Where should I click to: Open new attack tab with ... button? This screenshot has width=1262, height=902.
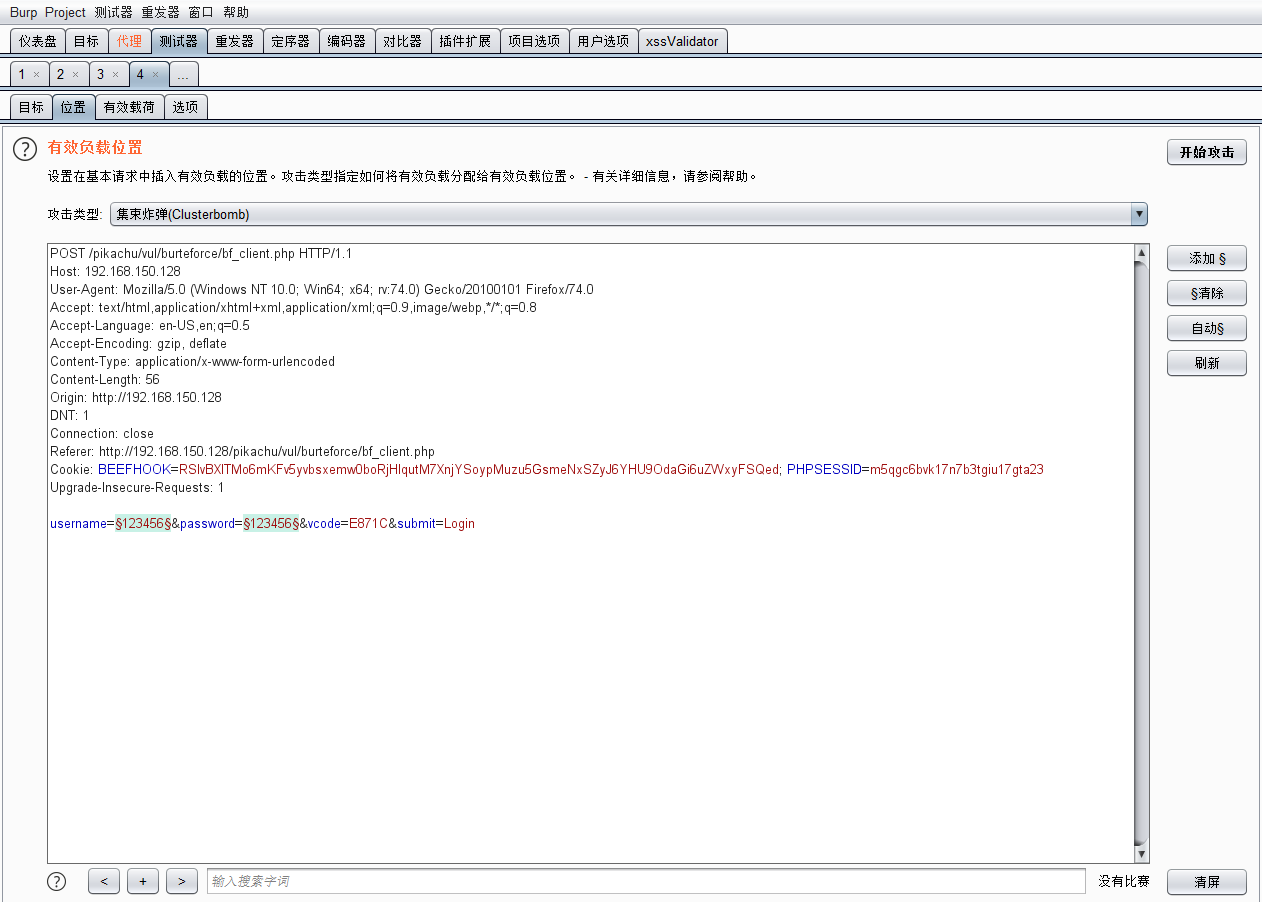click(x=183, y=74)
